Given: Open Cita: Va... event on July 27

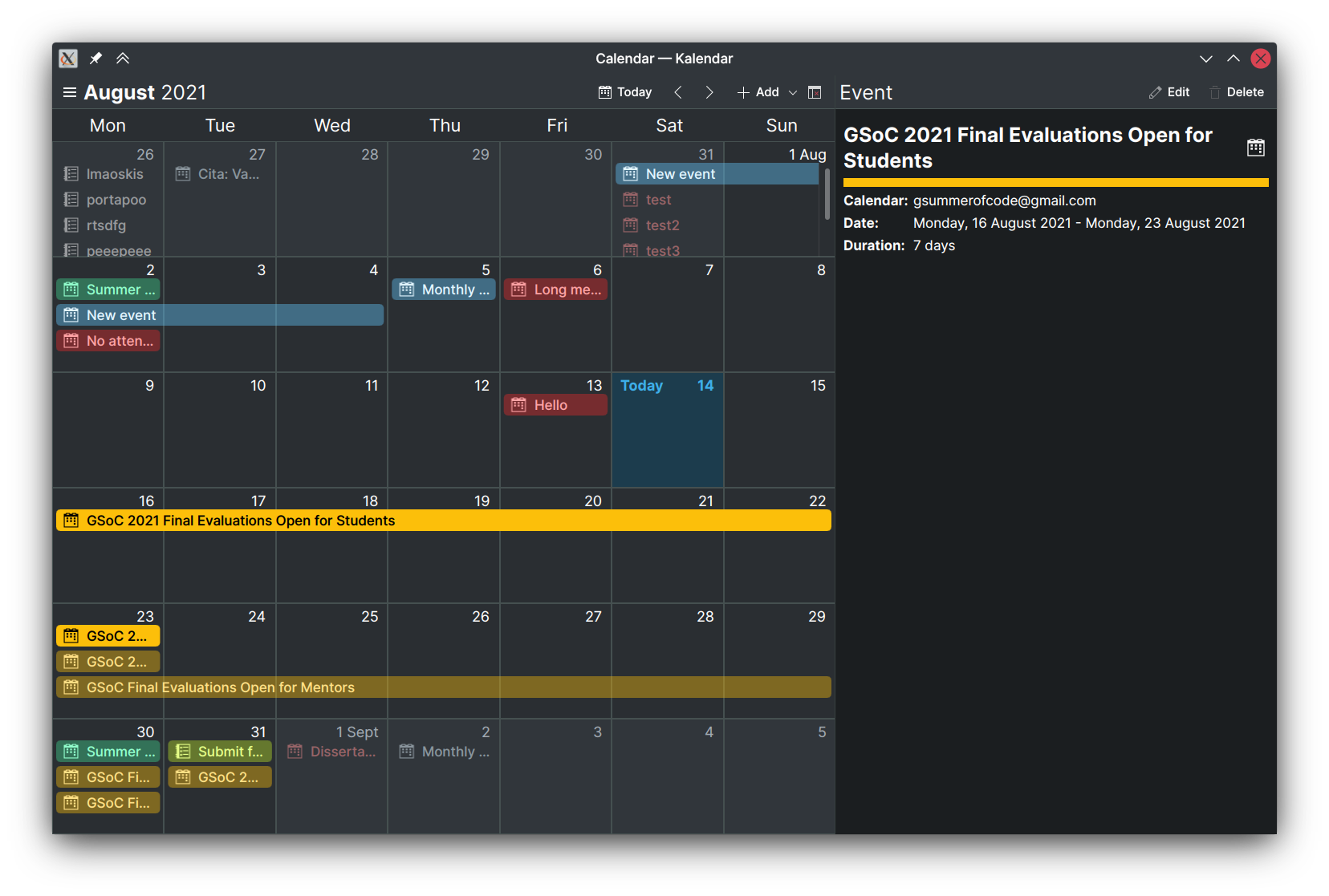Looking at the screenshot, I should click(x=220, y=174).
